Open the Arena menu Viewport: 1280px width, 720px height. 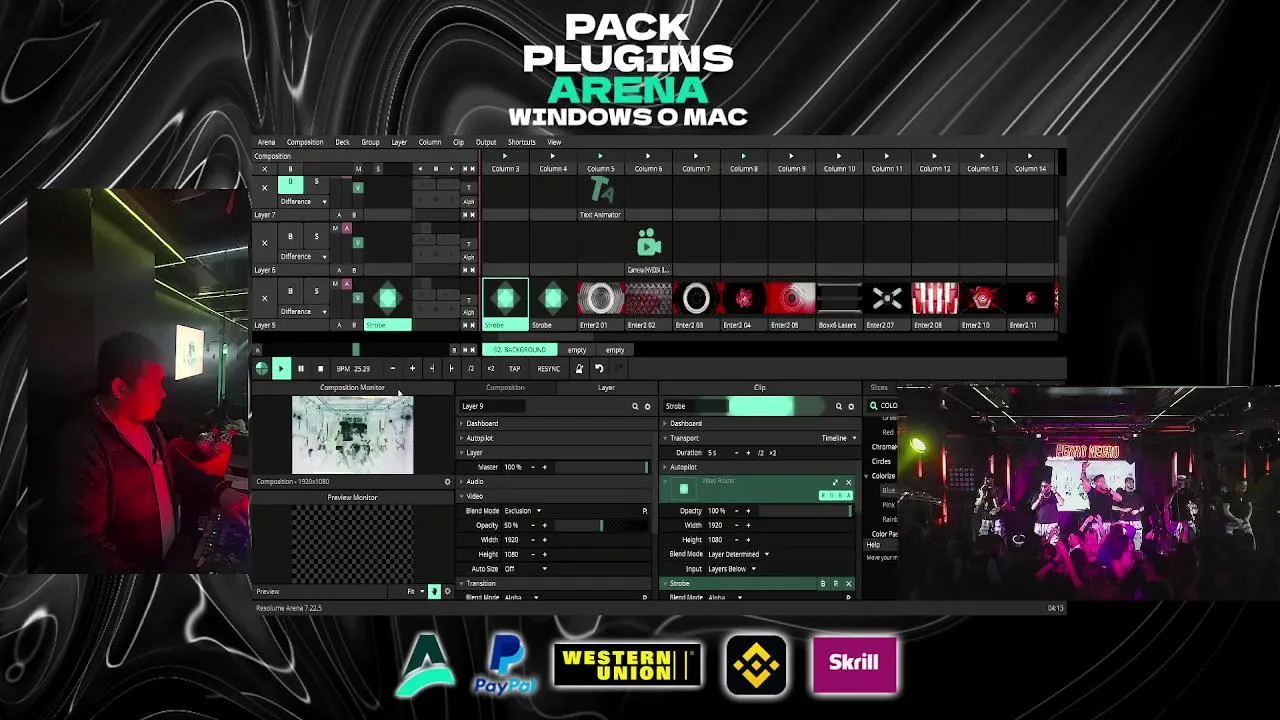[266, 142]
